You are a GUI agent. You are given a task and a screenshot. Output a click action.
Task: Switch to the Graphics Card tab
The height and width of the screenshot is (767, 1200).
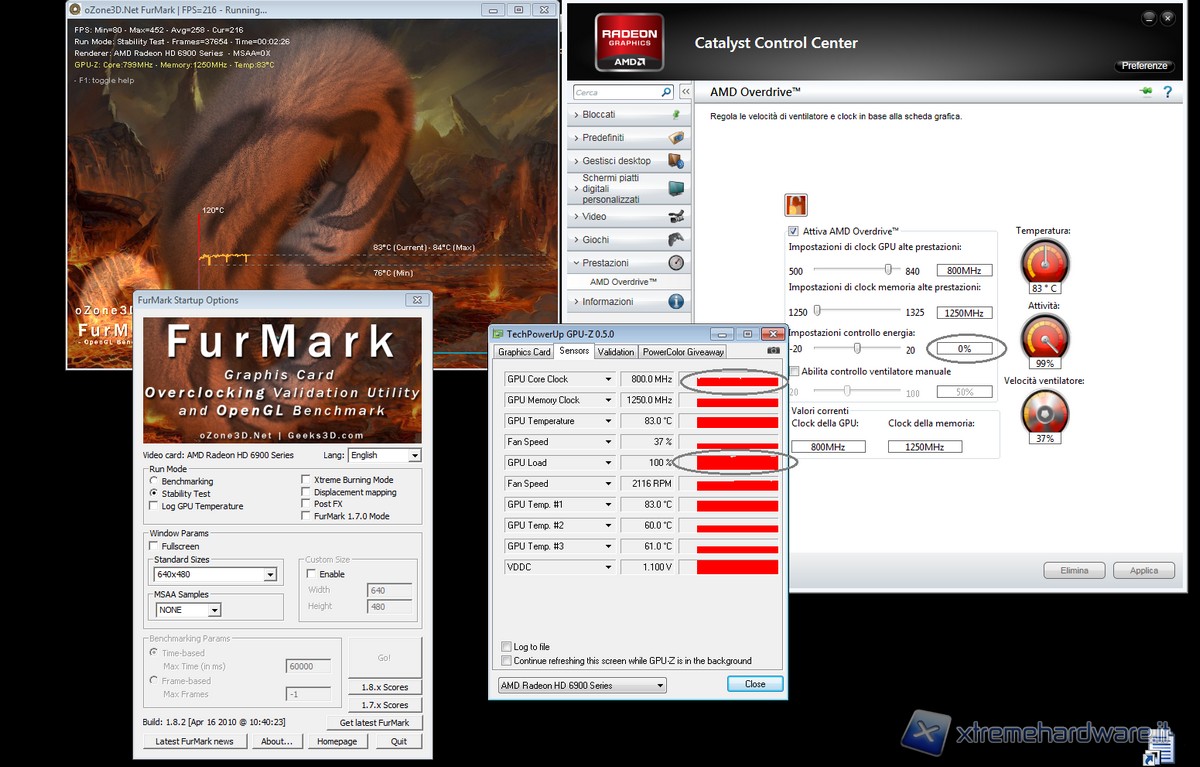pos(525,352)
